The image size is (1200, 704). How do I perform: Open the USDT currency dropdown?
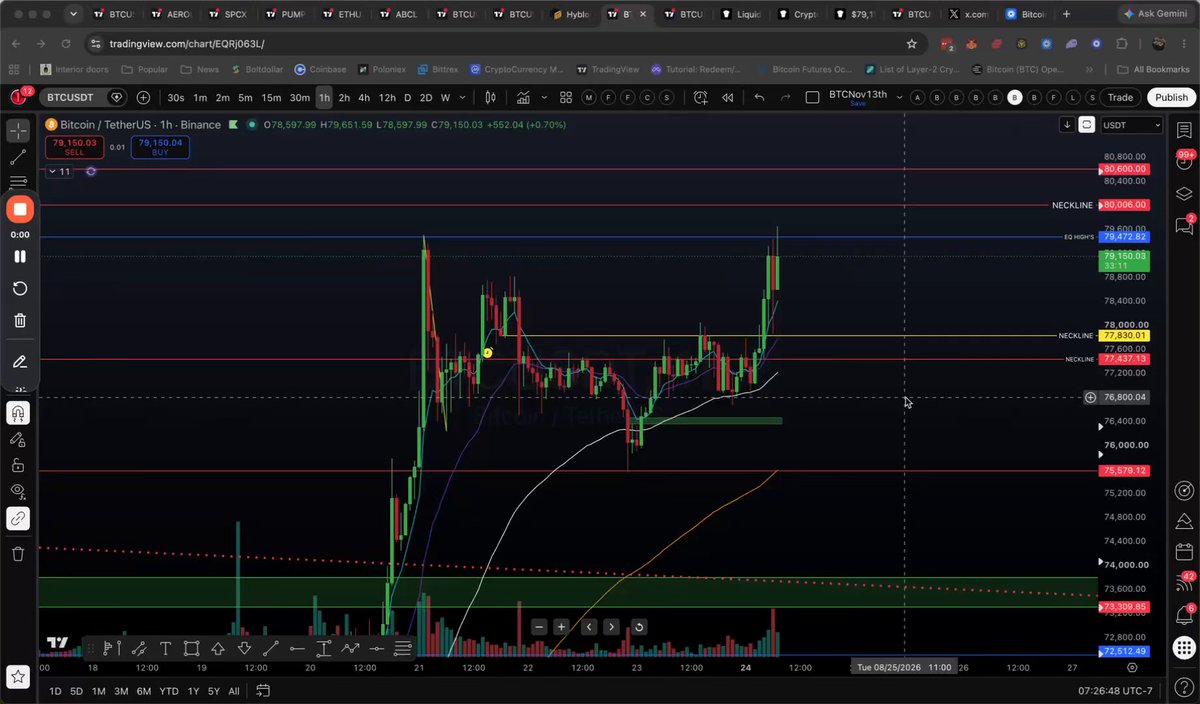click(1131, 125)
